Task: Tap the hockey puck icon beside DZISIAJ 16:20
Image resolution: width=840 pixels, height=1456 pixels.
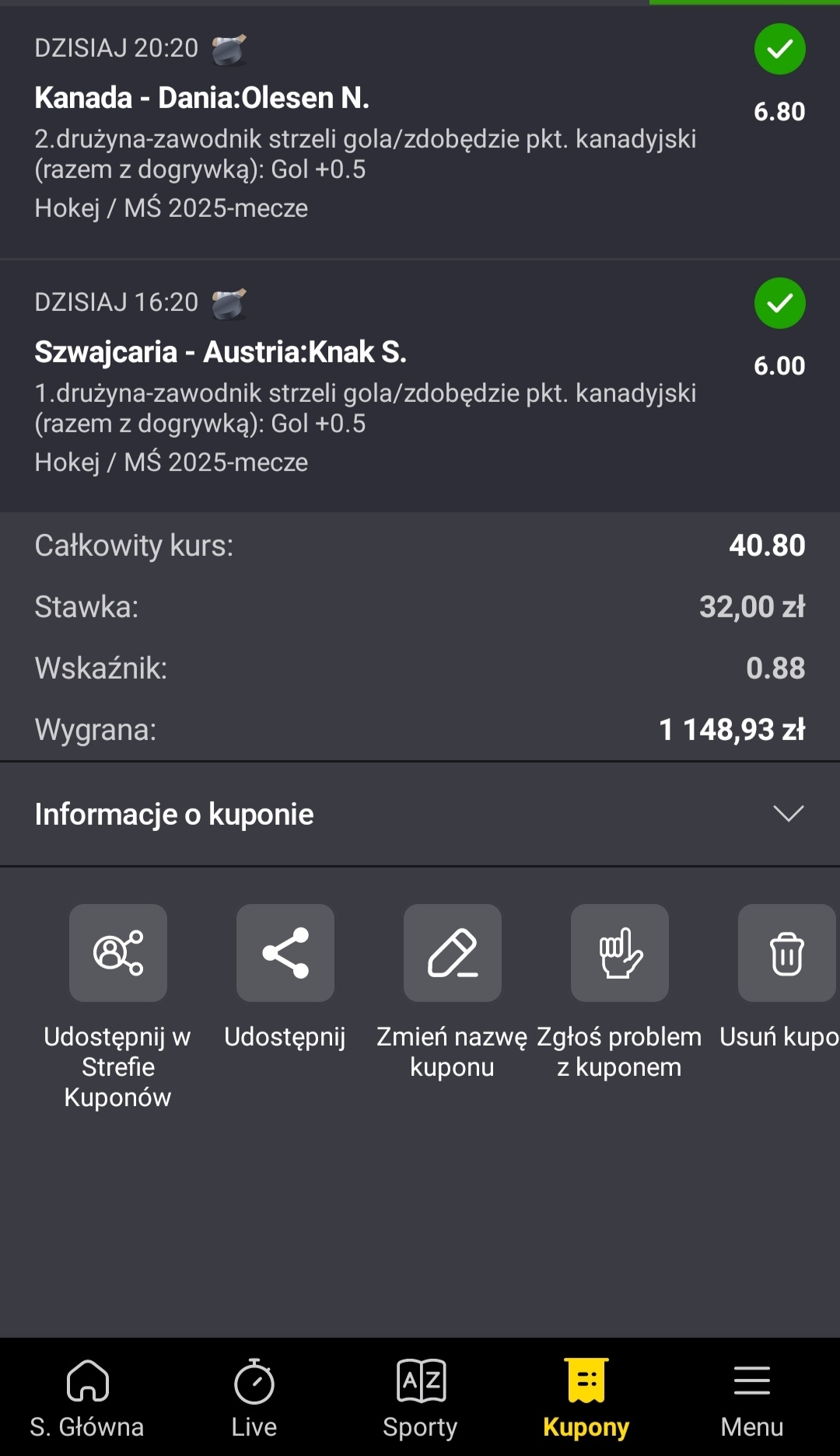Action: pos(229,303)
